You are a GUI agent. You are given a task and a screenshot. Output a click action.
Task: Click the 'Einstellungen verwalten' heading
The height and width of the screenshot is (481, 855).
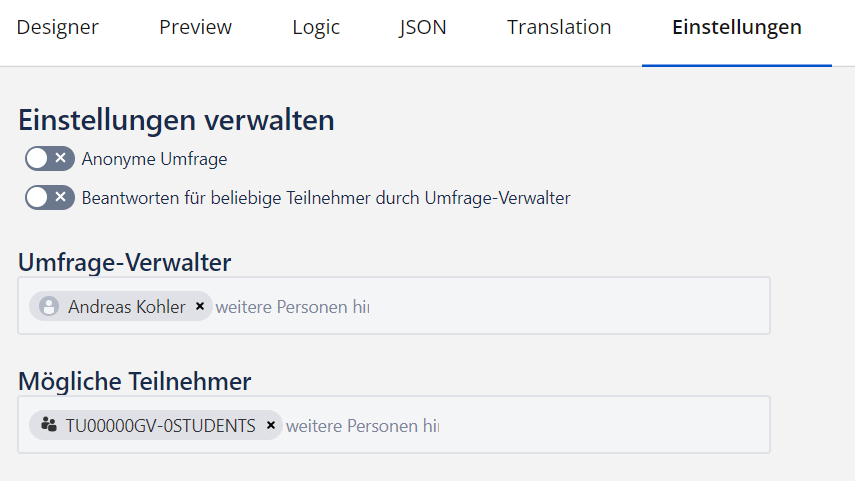click(x=176, y=121)
